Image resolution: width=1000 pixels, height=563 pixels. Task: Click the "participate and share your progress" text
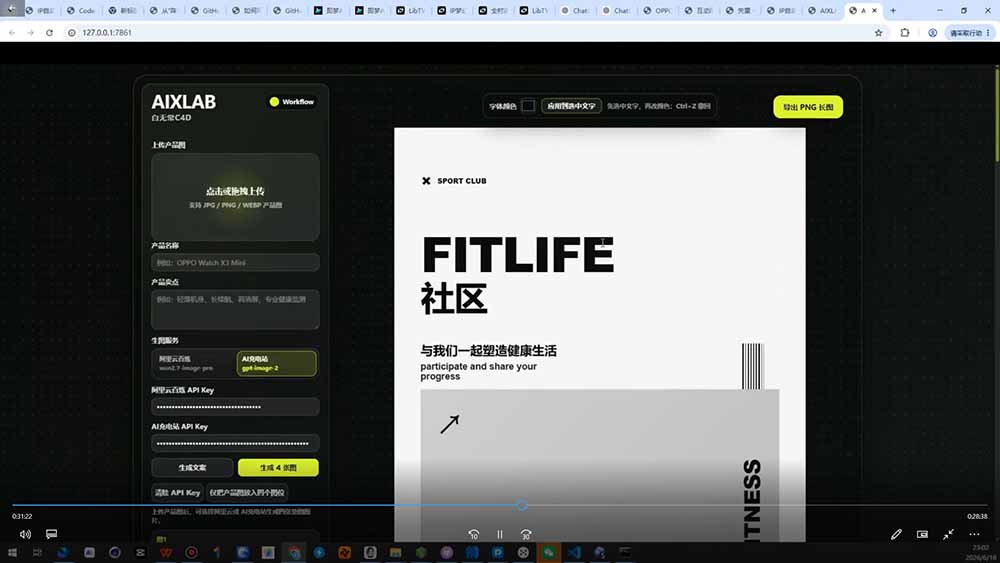coord(478,371)
